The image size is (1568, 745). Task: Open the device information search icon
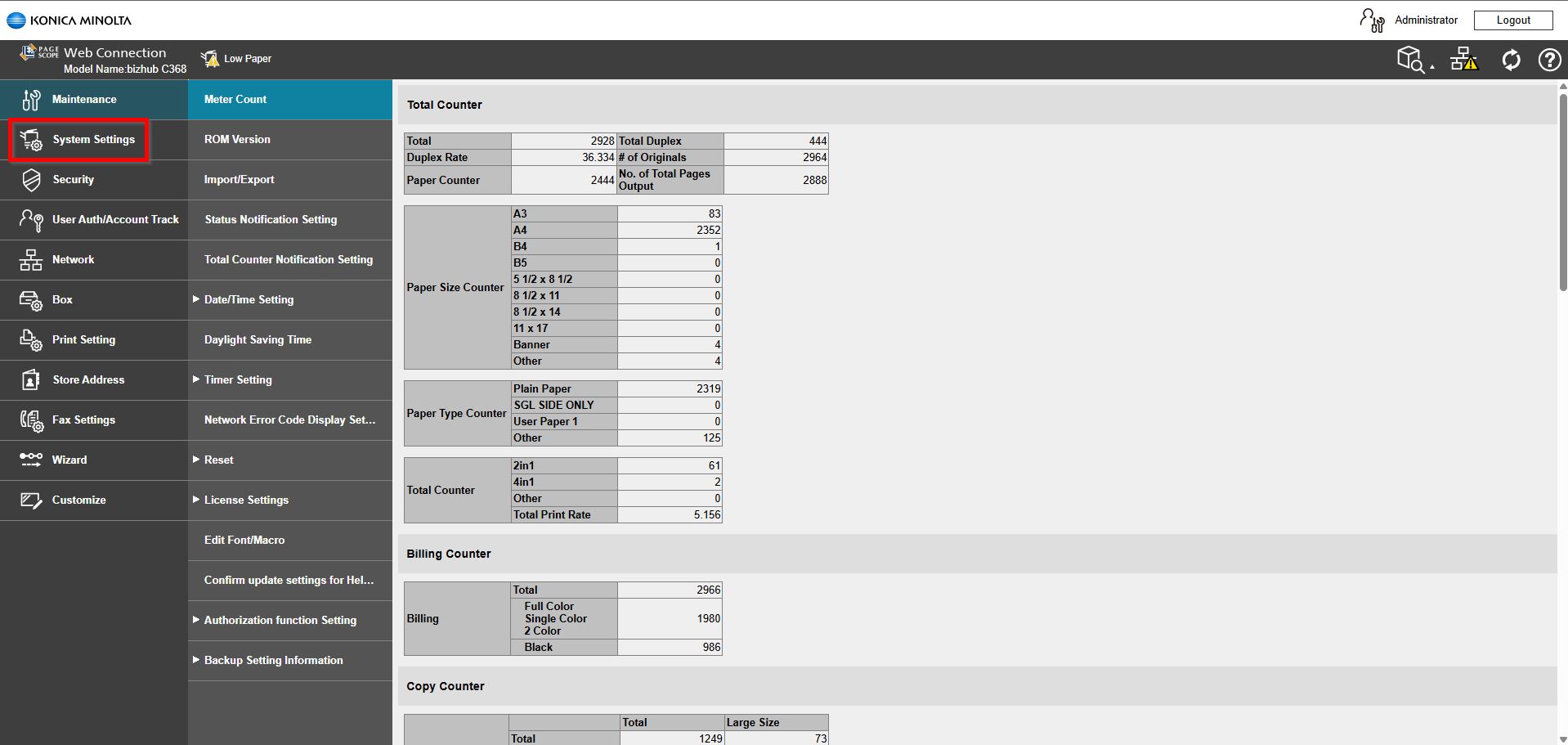[1413, 60]
